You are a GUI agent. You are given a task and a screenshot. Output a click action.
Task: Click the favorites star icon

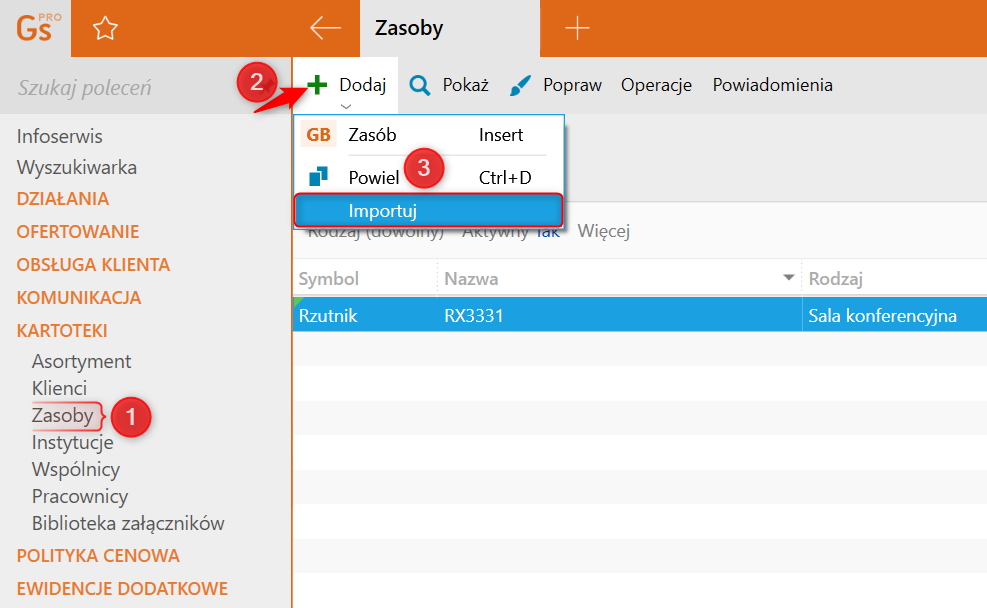click(105, 29)
